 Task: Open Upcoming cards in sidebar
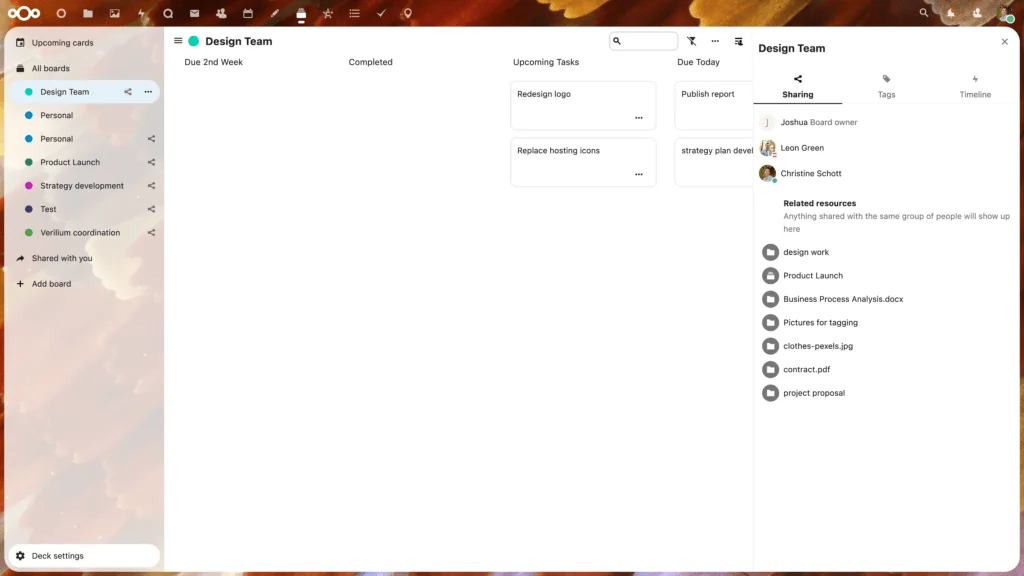85,42
